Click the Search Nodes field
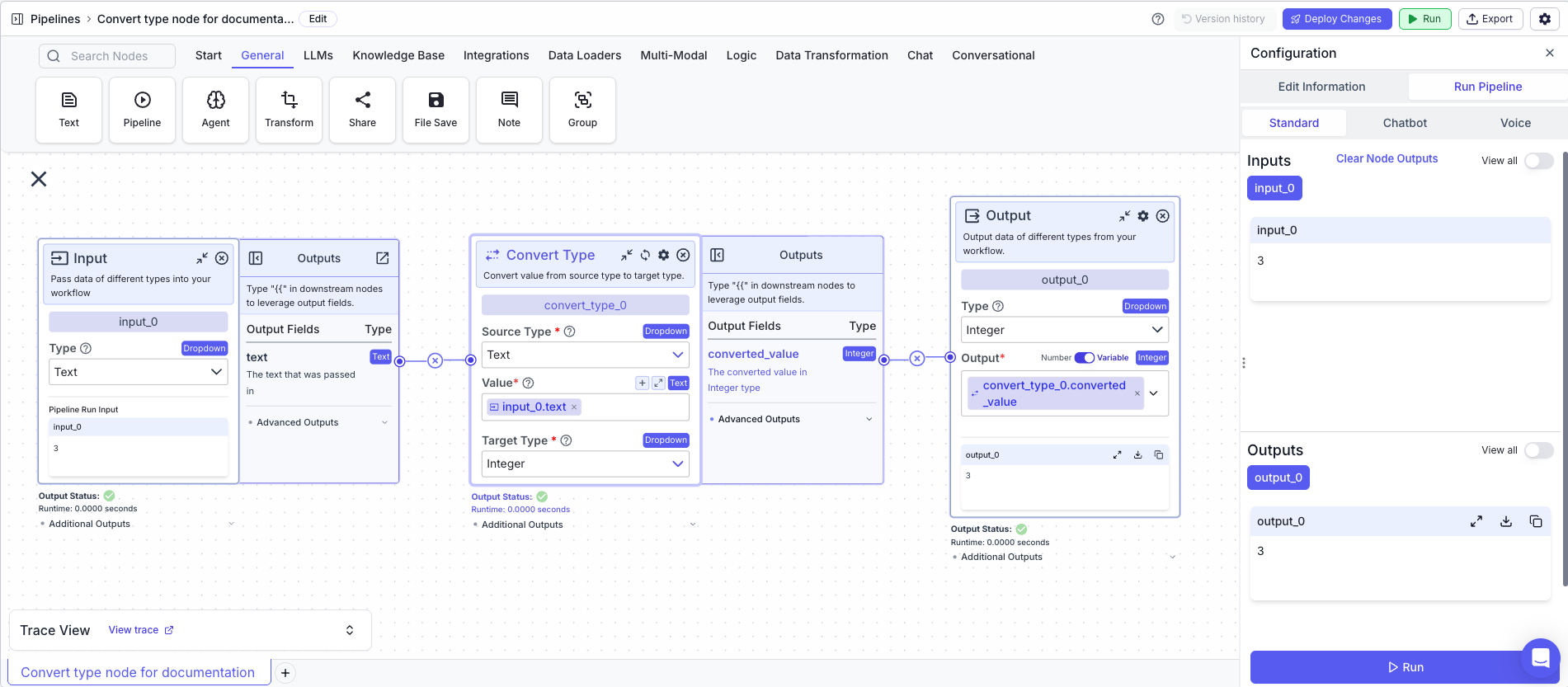The height and width of the screenshot is (687, 1568). click(x=107, y=56)
